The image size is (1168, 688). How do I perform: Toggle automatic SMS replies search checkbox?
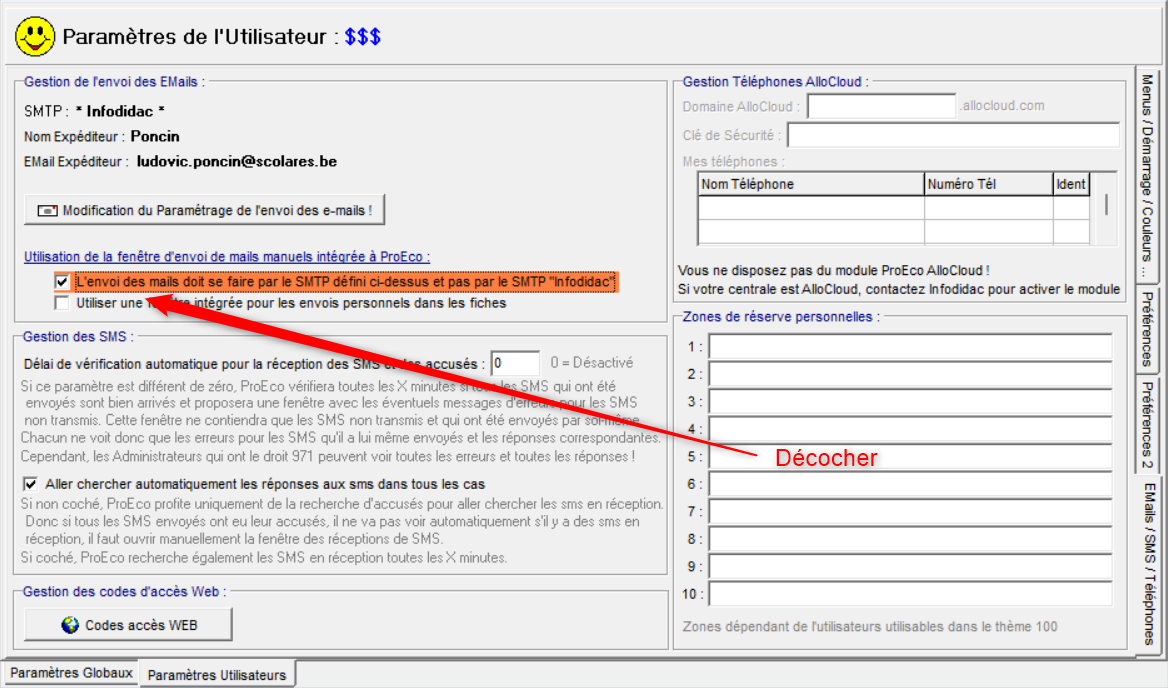[30, 484]
